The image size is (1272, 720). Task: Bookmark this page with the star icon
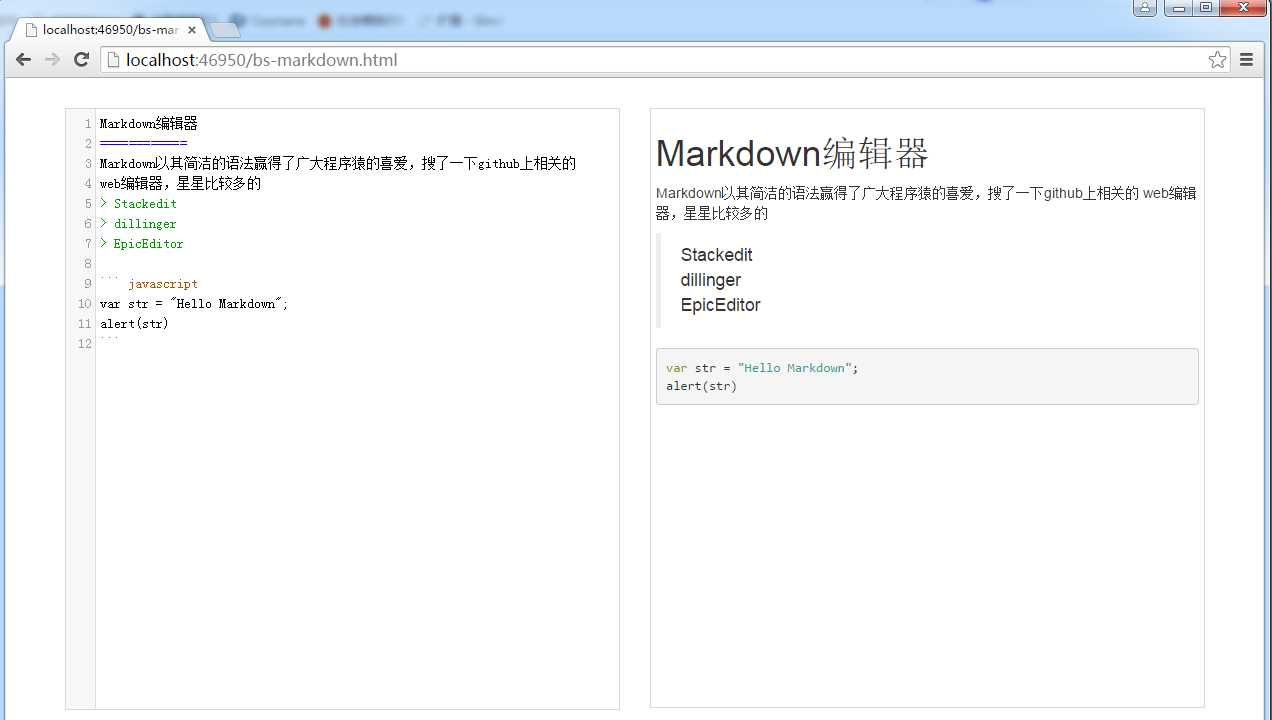point(1217,60)
